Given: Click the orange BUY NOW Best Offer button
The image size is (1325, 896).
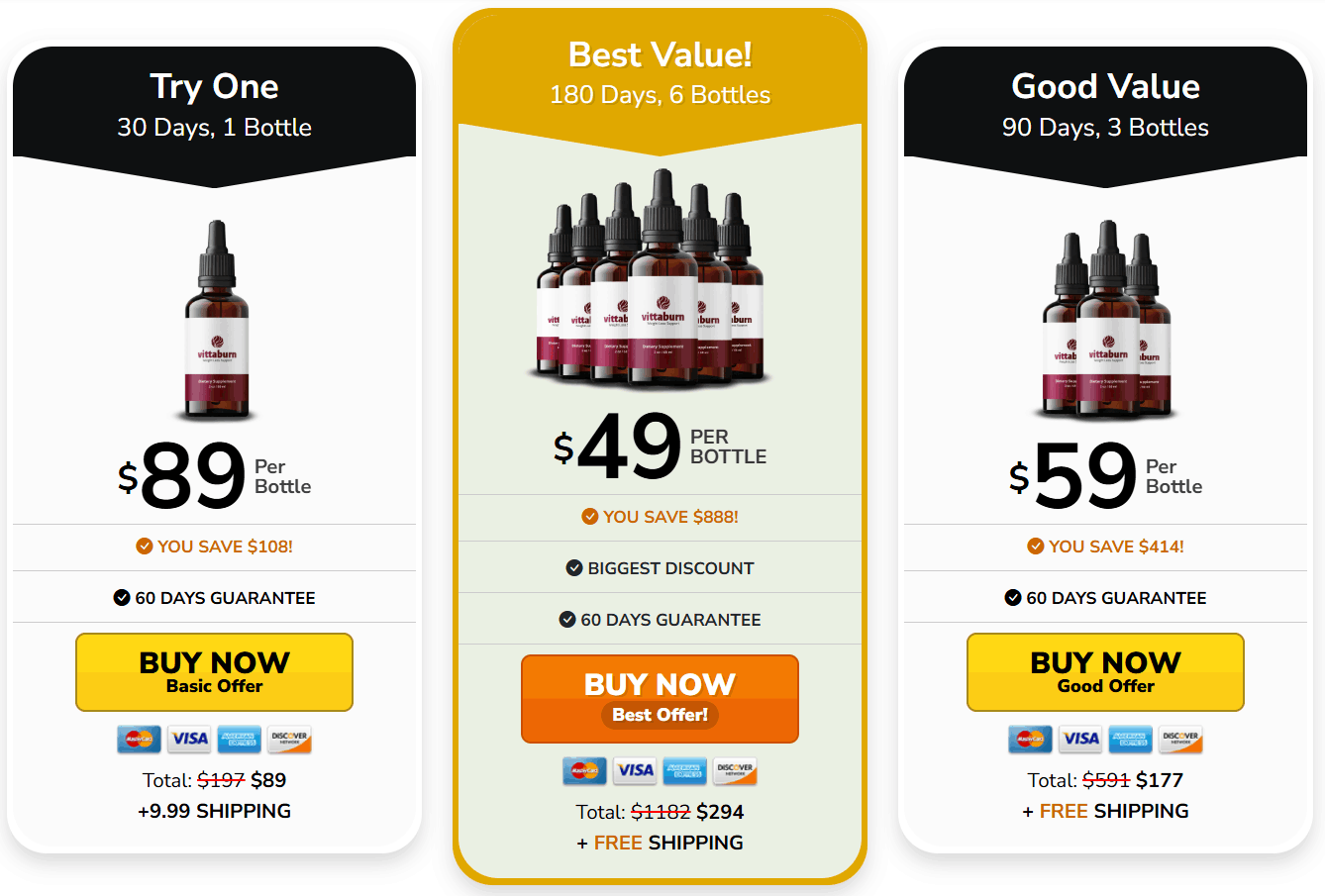Looking at the screenshot, I should pos(660,699).
